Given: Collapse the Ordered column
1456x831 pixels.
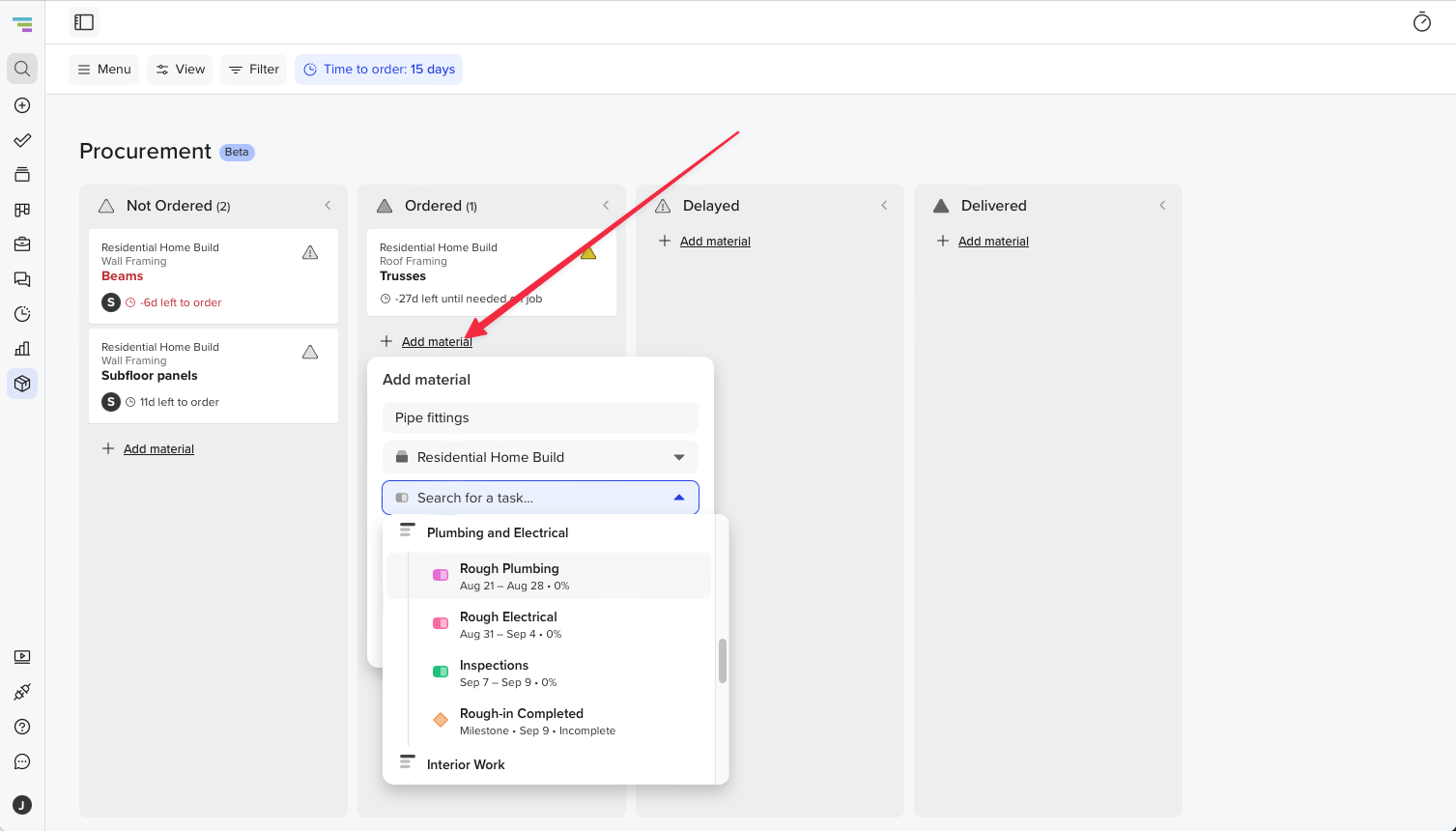Looking at the screenshot, I should (x=606, y=205).
